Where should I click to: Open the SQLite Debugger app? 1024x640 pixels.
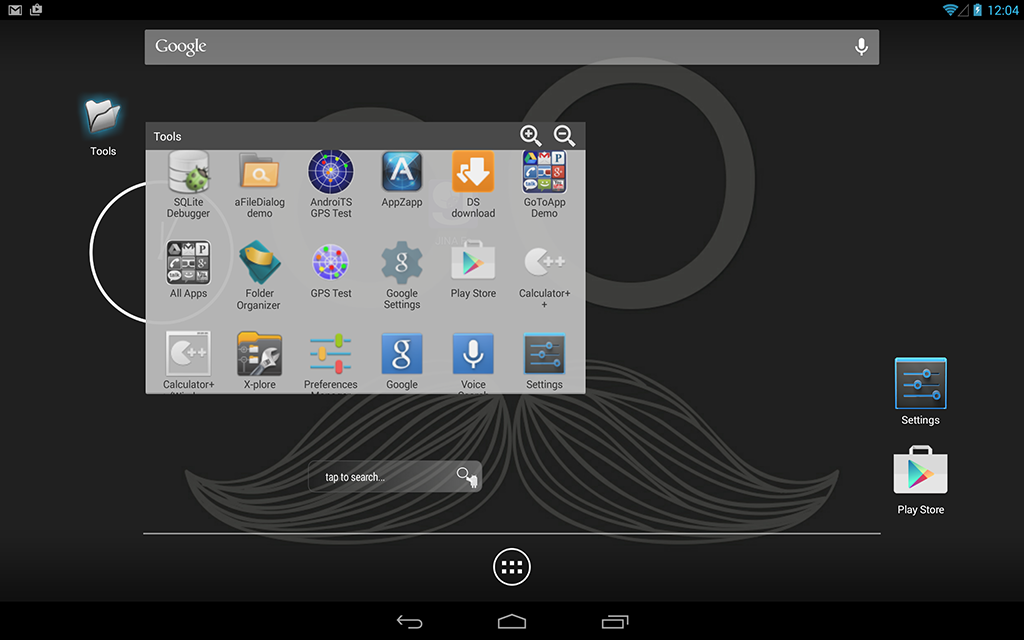[188, 180]
